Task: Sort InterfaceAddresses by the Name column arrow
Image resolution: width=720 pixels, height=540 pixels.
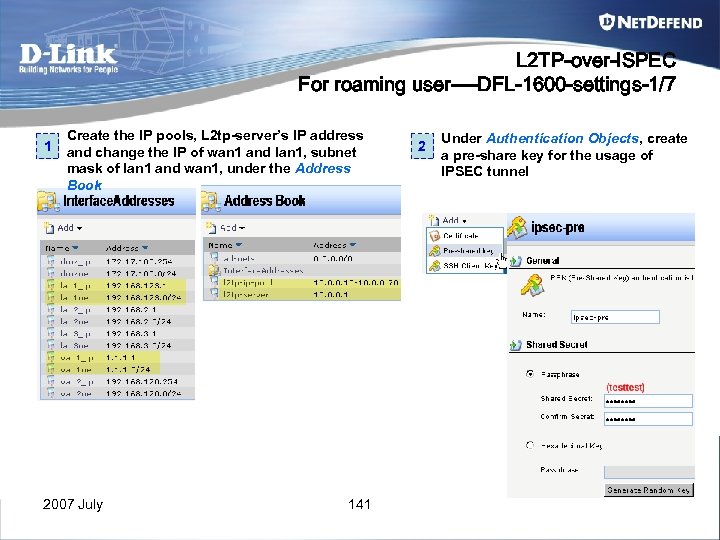Action: tap(75, 248)
